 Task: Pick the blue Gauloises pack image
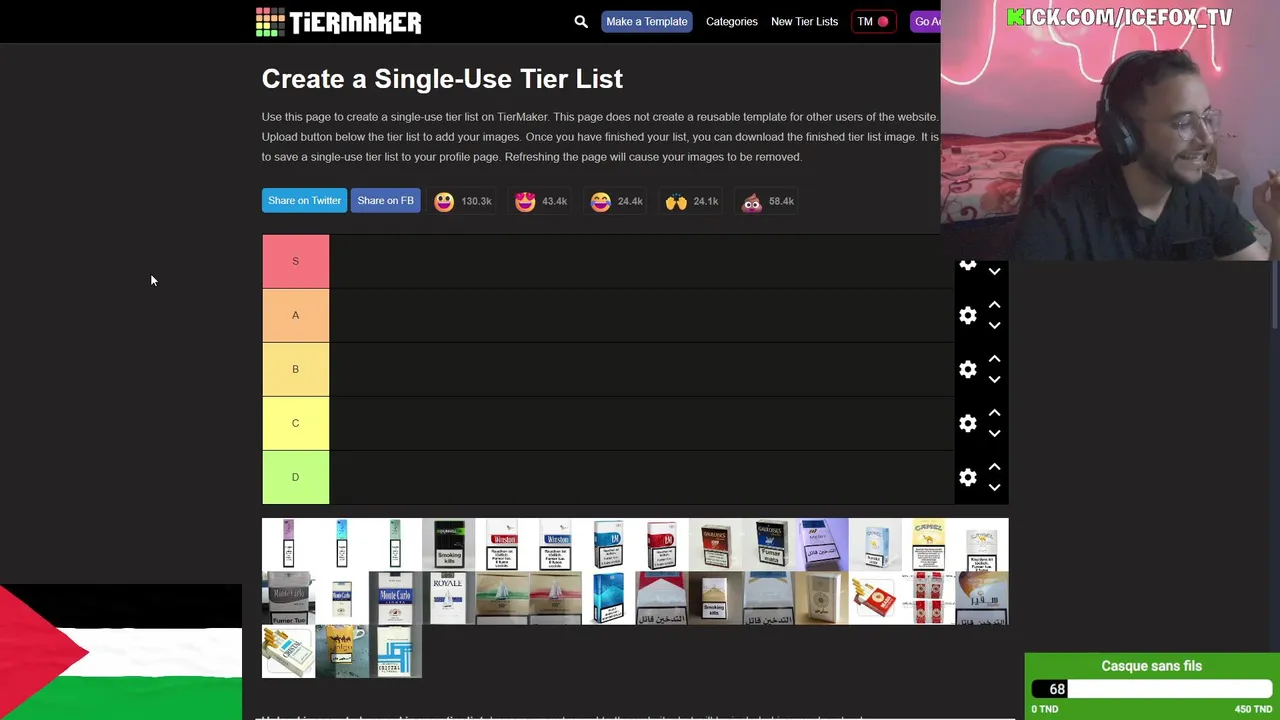768,544
